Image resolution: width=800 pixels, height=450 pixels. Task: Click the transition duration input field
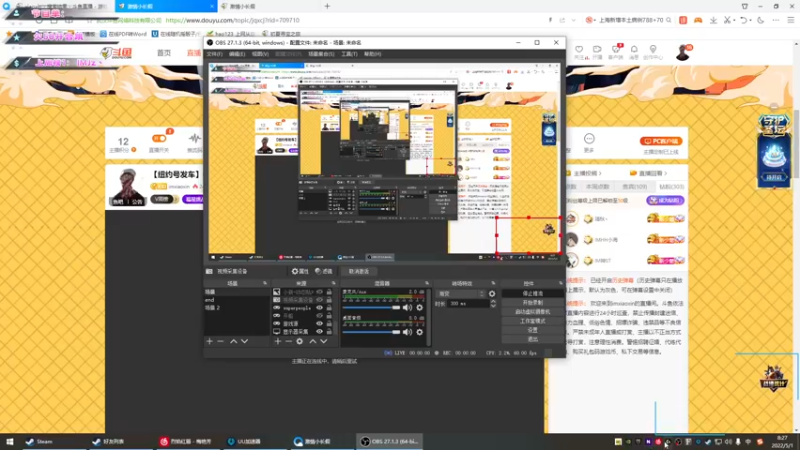tap(468, 304)
